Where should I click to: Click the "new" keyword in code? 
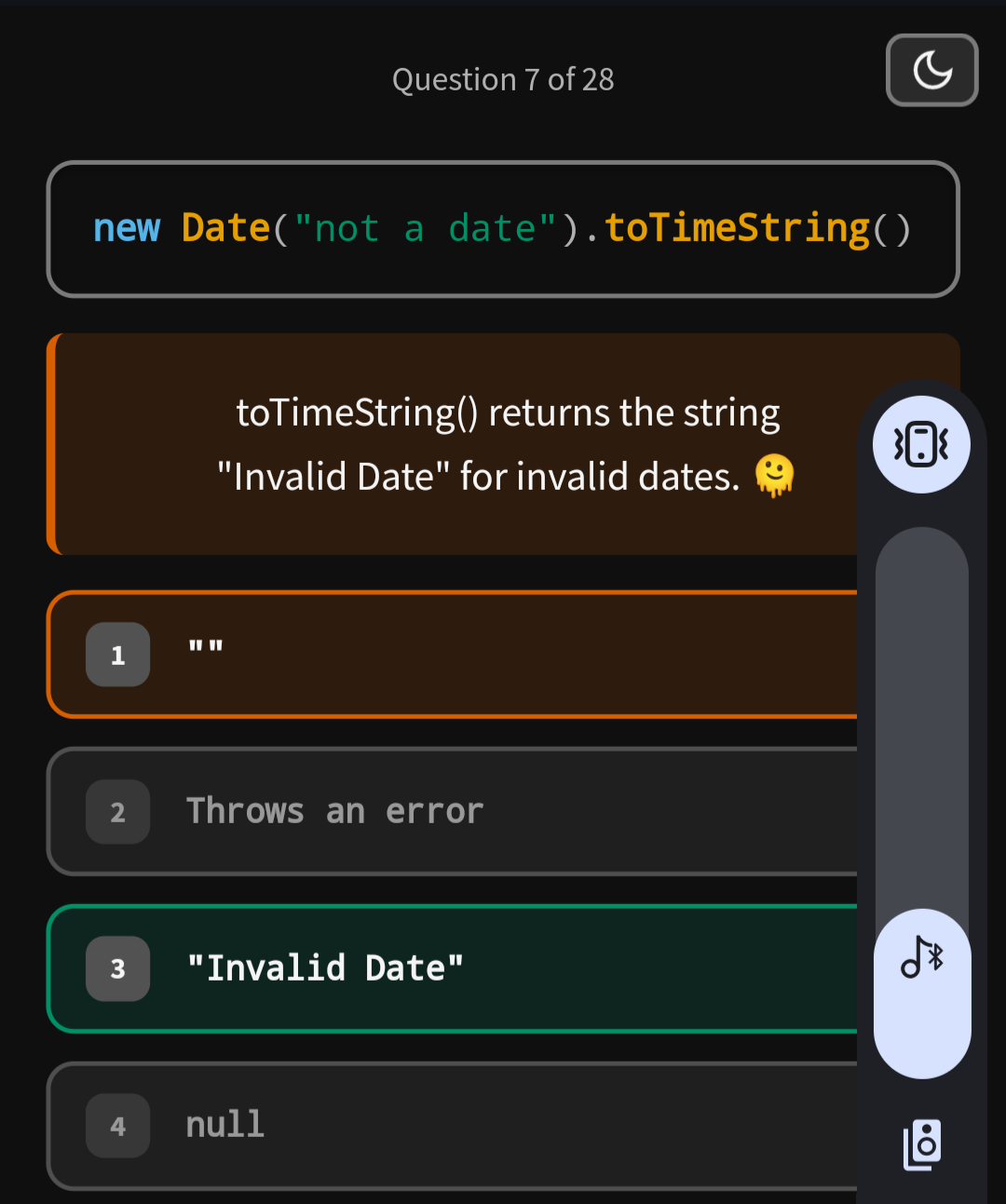coord(127,228)
